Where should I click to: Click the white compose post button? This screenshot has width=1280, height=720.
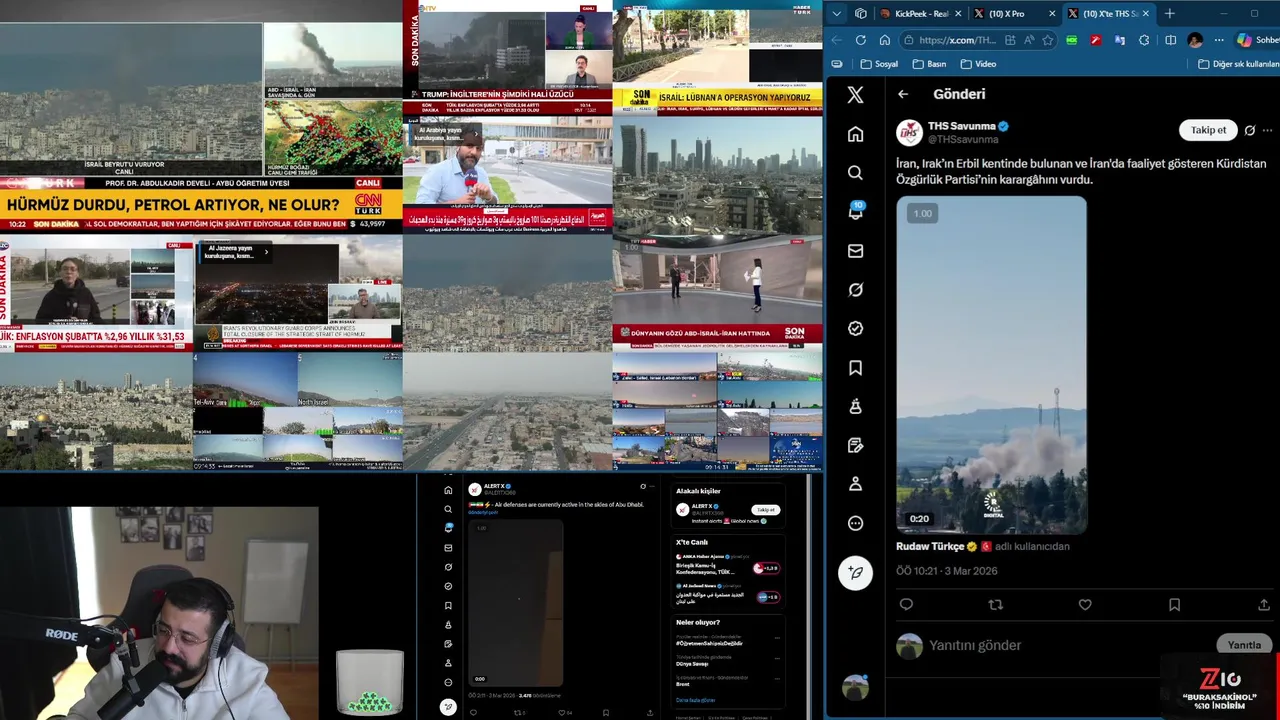point(855,572)
